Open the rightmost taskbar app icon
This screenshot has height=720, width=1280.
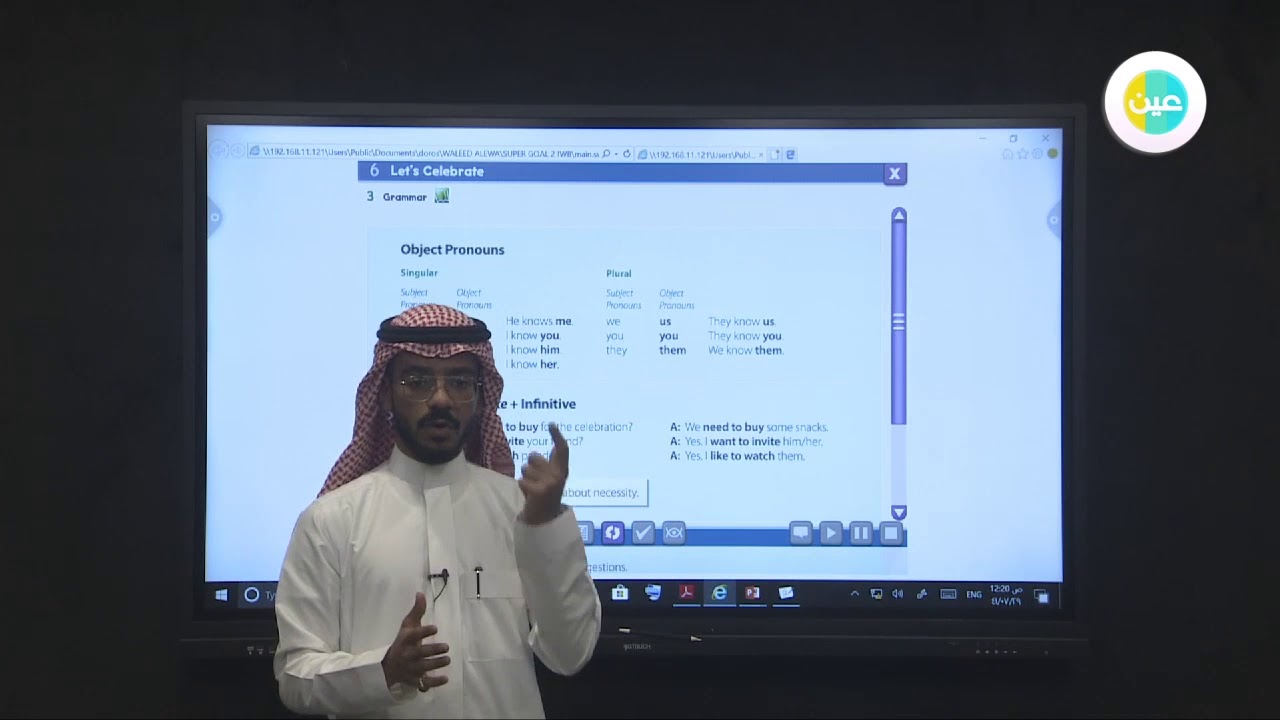point(786,593)
